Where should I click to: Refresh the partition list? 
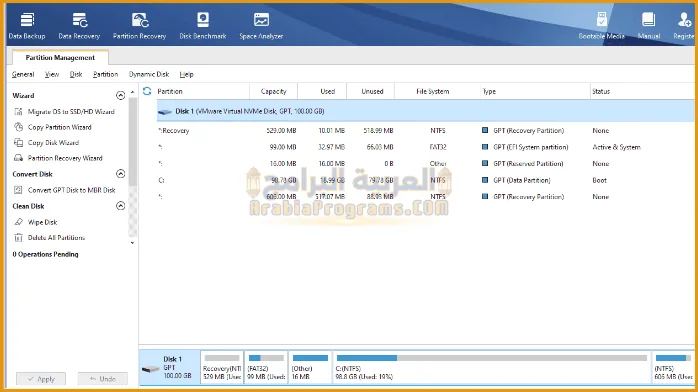click(147, 91)
